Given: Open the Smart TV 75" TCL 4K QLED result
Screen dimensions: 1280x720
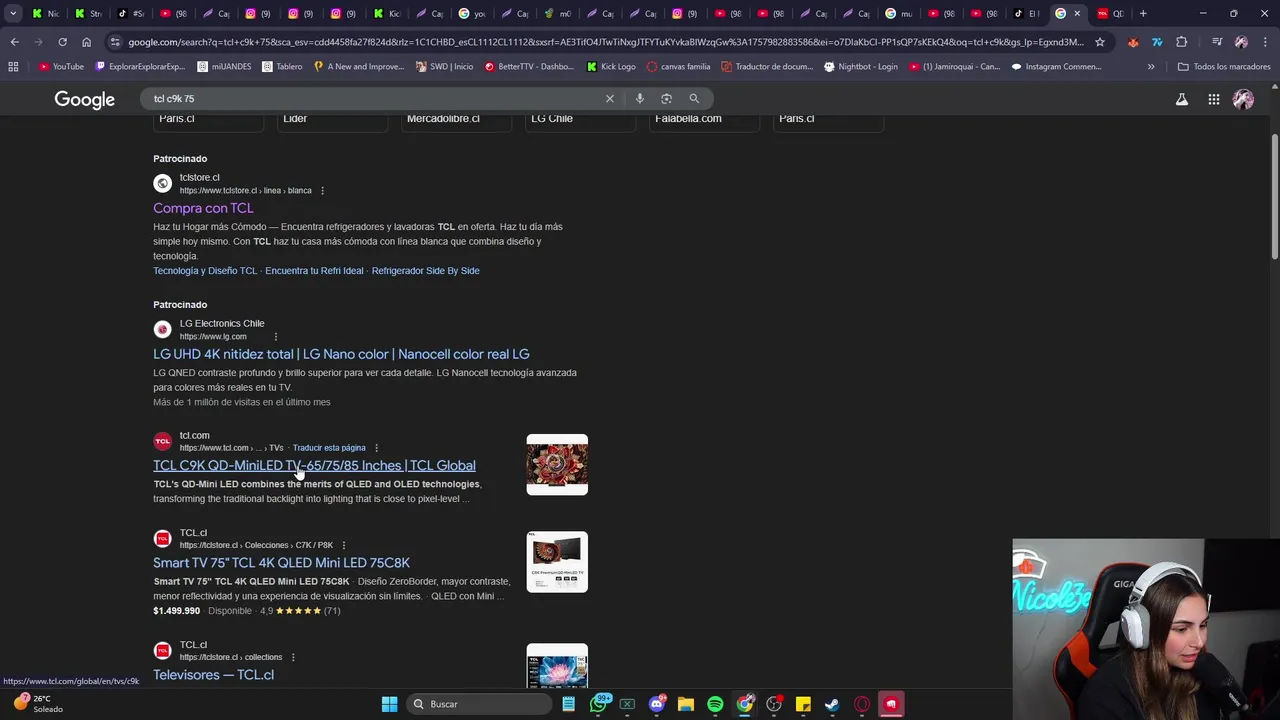Looking at the screenshot, I should click(281, 562).
